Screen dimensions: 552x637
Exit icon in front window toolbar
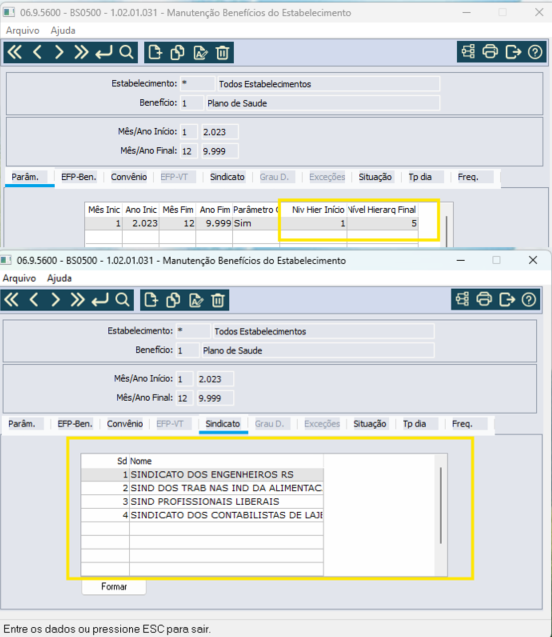point(507,299)
